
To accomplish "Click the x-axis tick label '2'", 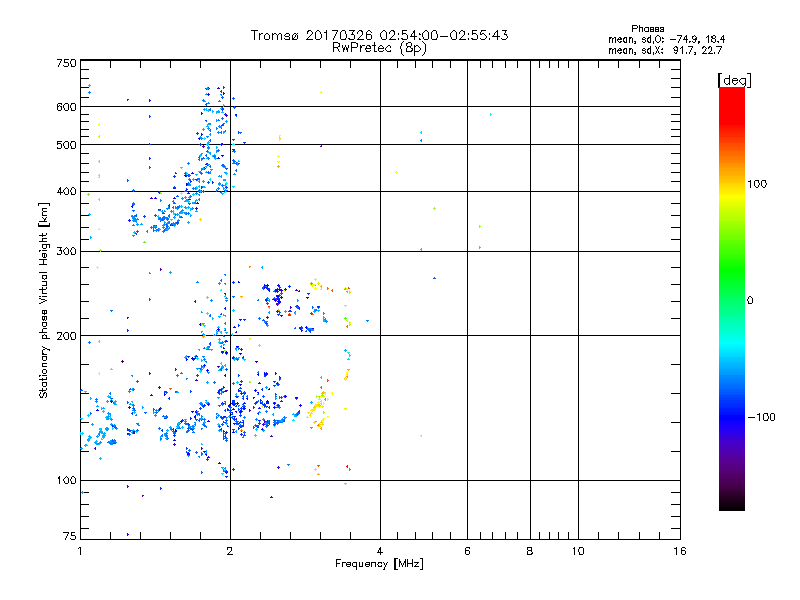I will click(x=230, y=551).
